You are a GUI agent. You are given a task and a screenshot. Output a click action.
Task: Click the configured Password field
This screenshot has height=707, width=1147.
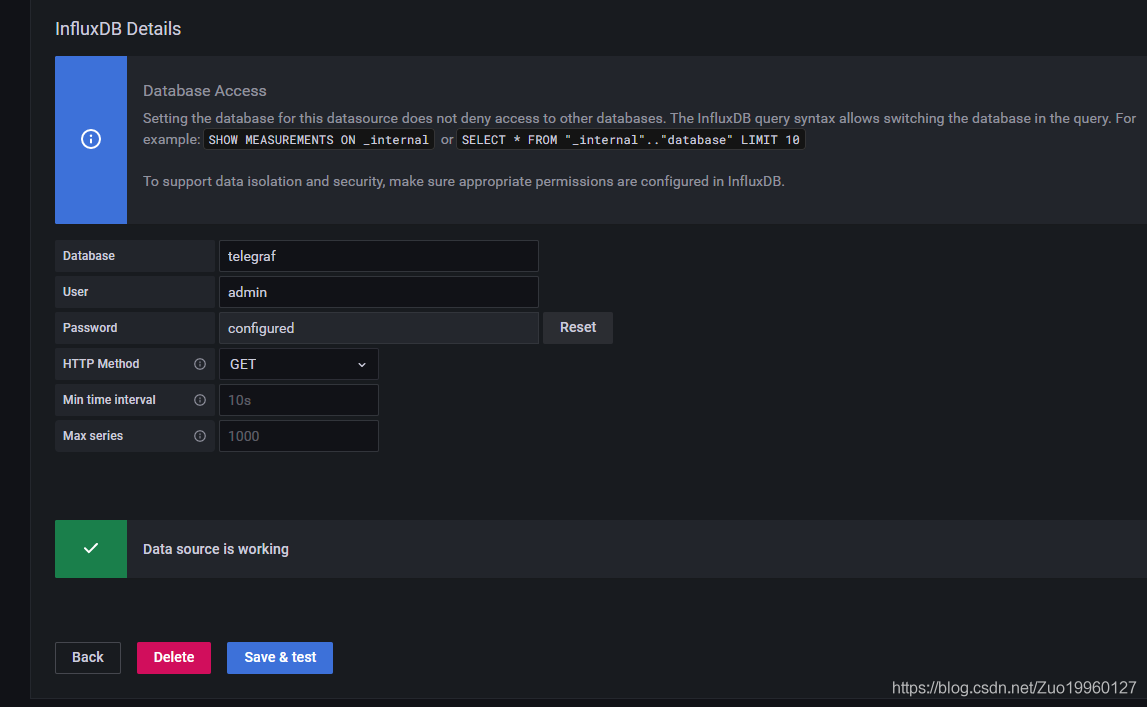[x=379, y=328]
